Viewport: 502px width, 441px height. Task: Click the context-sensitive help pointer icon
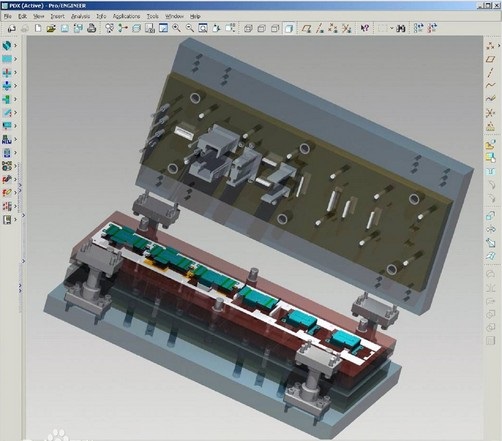365,28
